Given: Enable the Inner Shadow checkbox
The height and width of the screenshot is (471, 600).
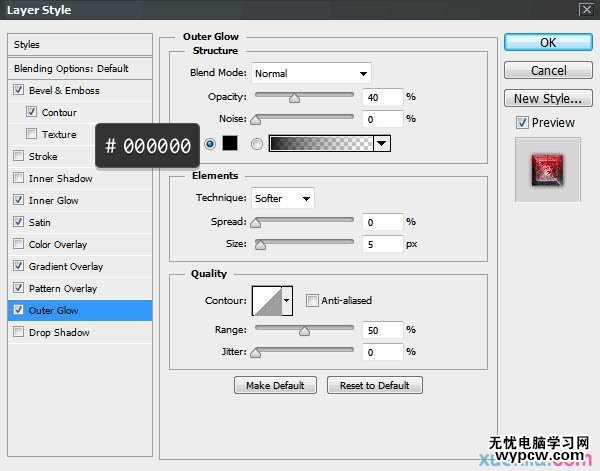Looking at the screenshot, I should pos(18,178).
